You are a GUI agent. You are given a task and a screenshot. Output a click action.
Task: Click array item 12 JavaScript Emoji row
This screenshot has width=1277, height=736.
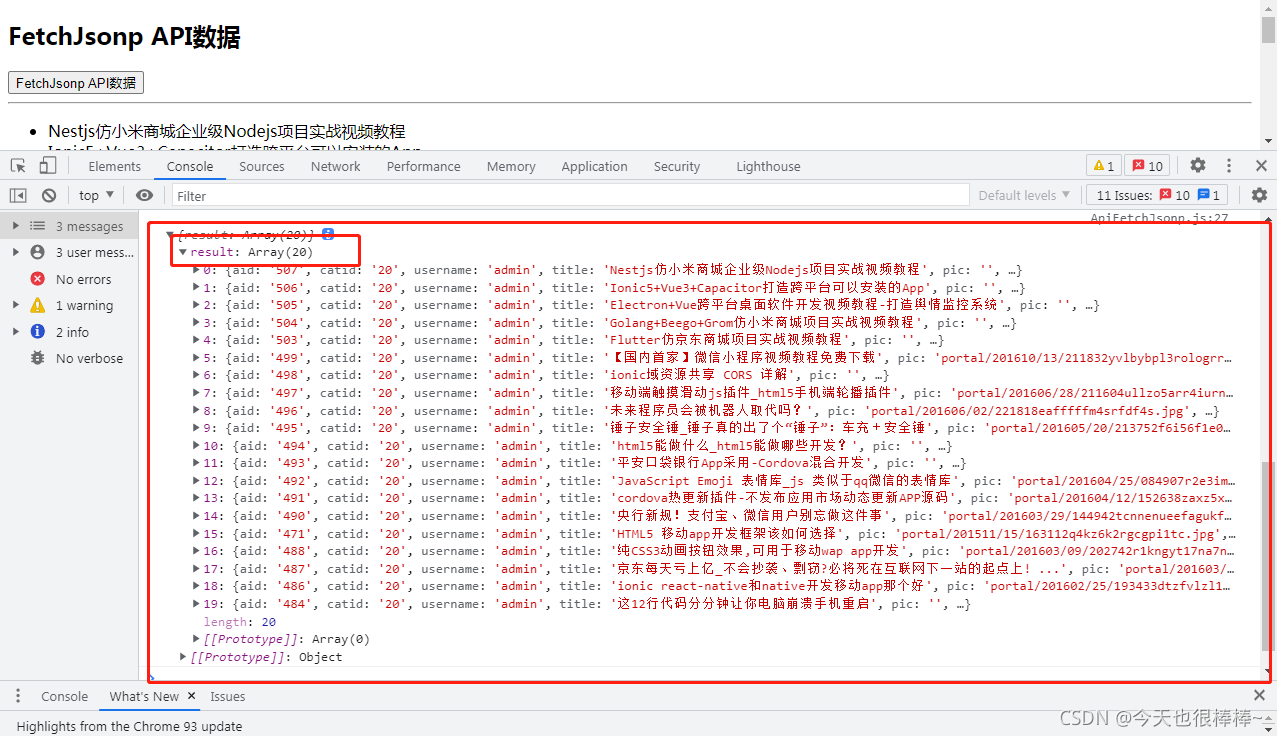tap(712, 480)
